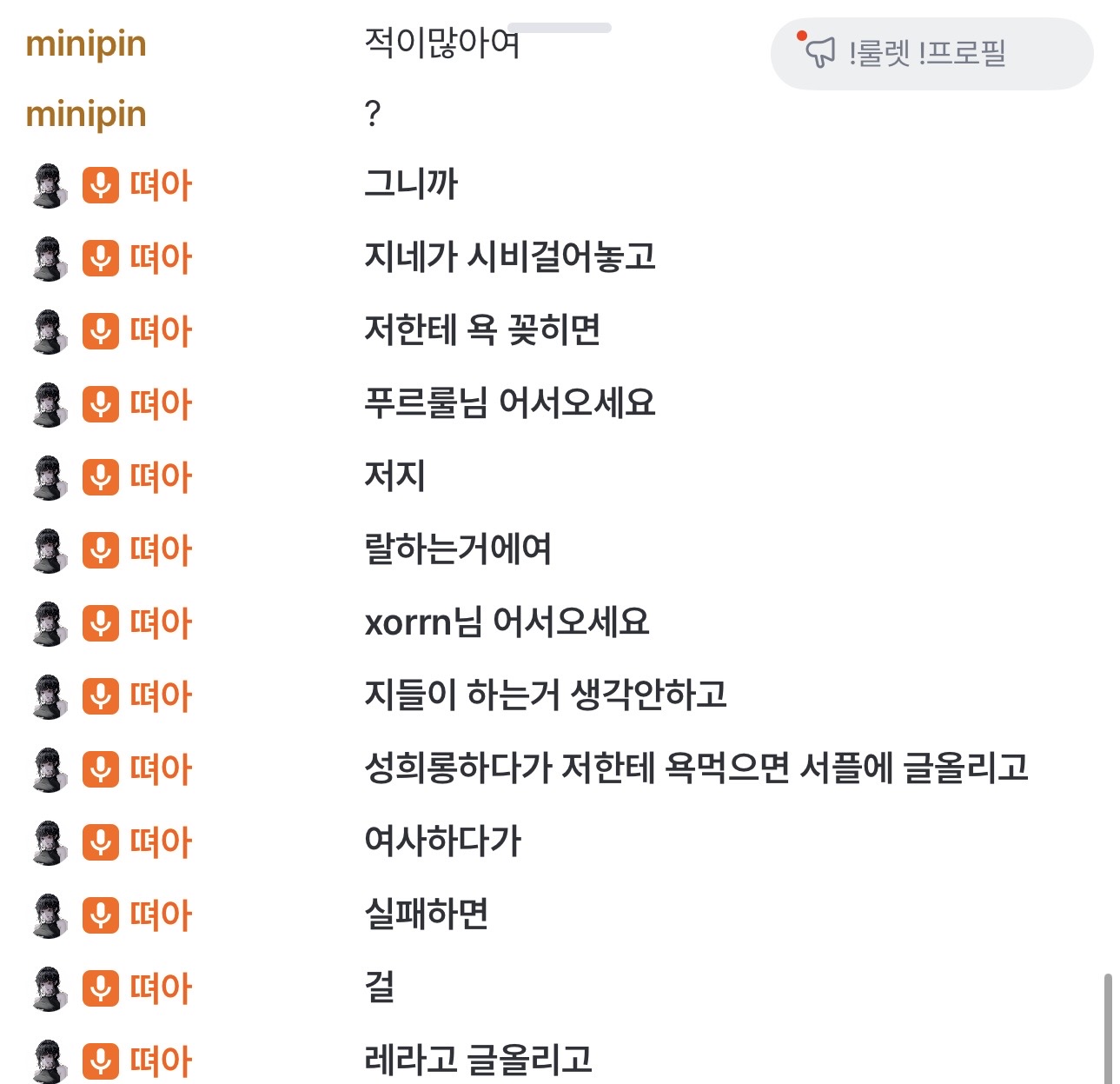The image size is (1120, 1084).
Task: Tap the mic badge on the "걸" row
Action: [101, 989]
